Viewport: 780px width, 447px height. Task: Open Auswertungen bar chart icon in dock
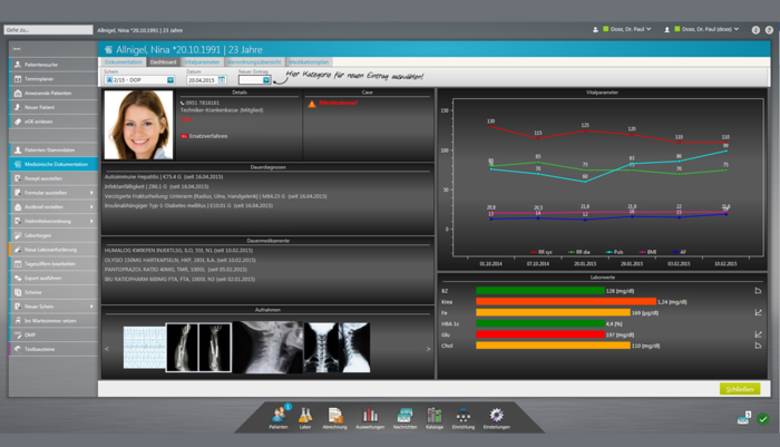pos(370,414)
